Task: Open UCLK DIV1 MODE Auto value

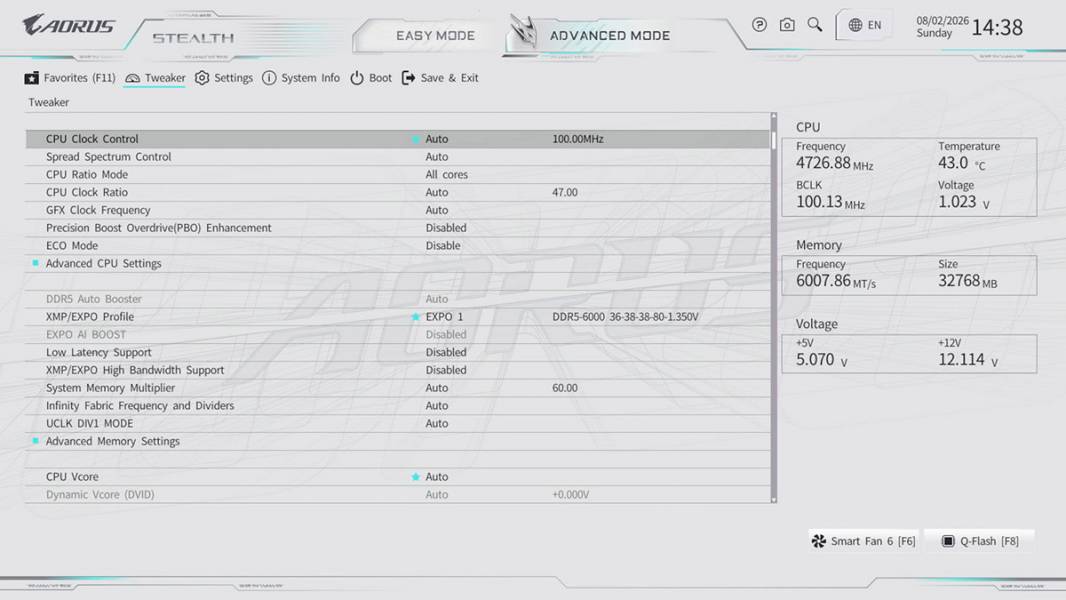Action: point(436,423)
